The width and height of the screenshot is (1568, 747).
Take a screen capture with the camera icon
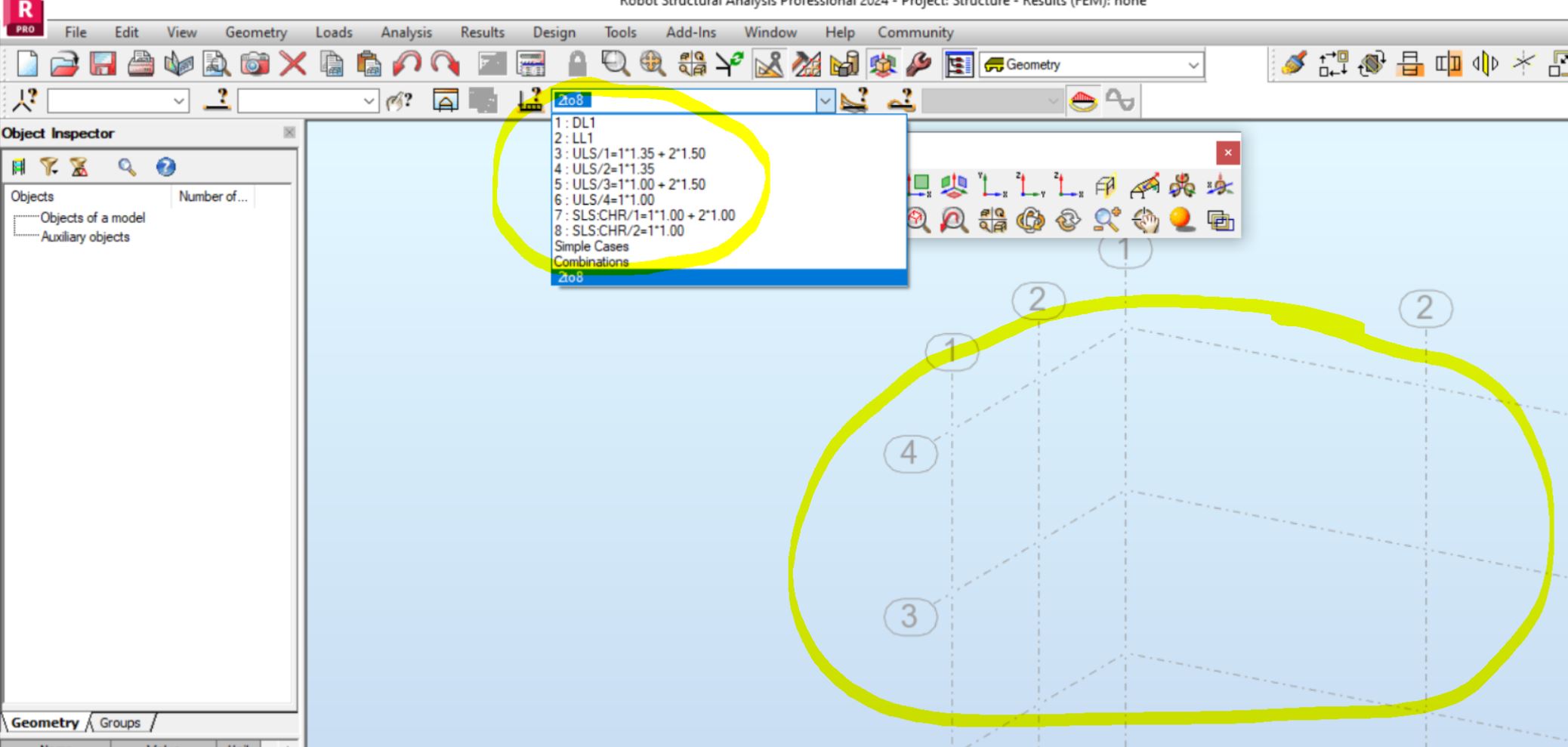click(255, 64)
